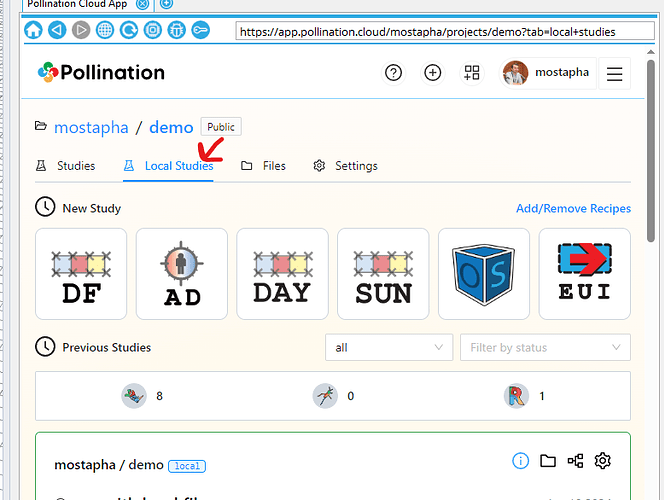Screen dimensions: 664x500
Task: Start a DF daylight factor recipe study
Action: point(81,274)
